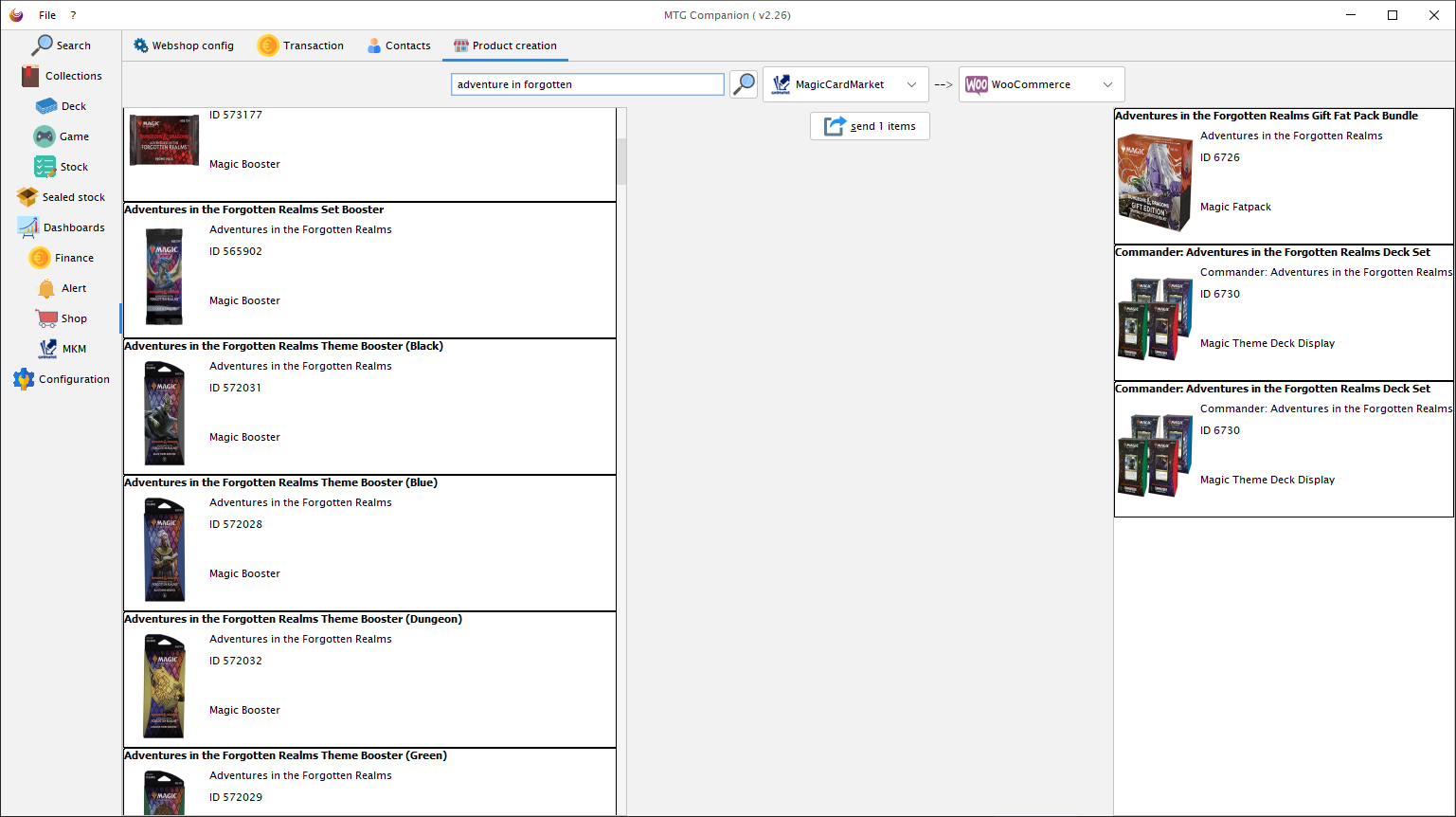Click 'ID 572032' text
This screenshot has width=1456, height=817.
(x=236, y=661)
